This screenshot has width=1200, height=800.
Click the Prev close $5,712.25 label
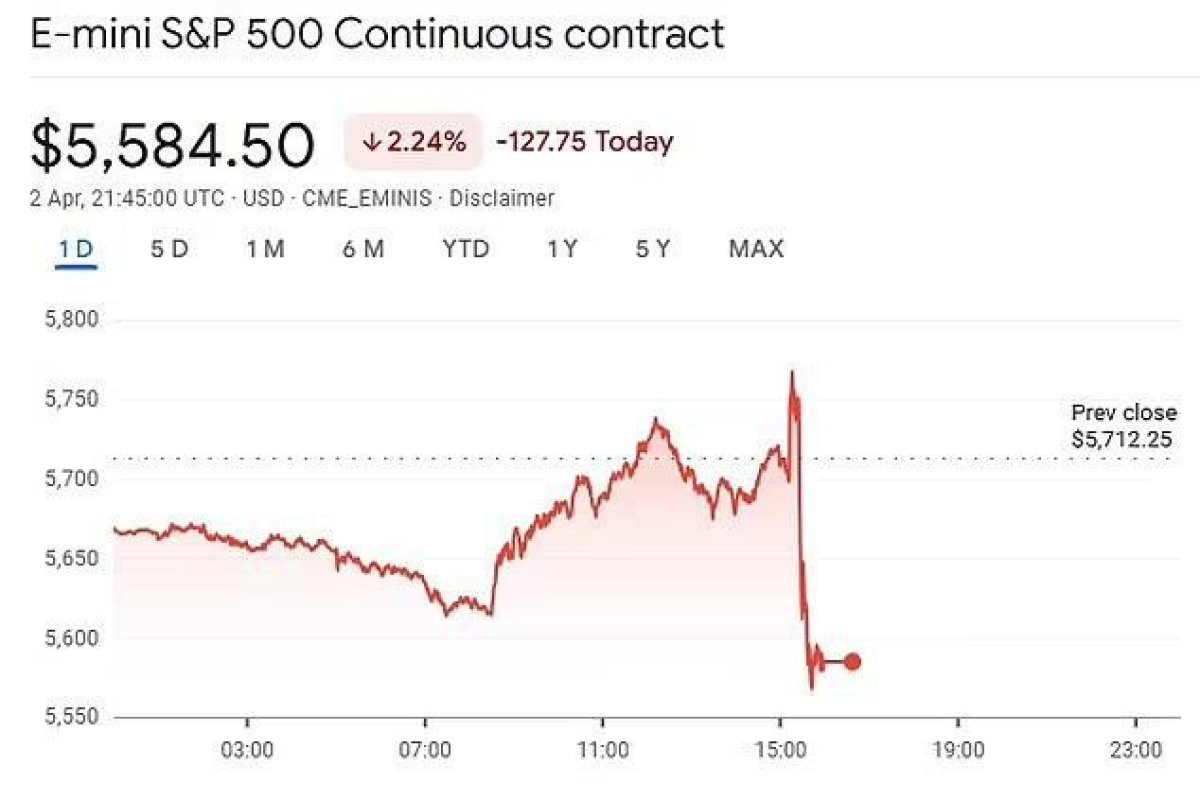tap(1123, 426)
